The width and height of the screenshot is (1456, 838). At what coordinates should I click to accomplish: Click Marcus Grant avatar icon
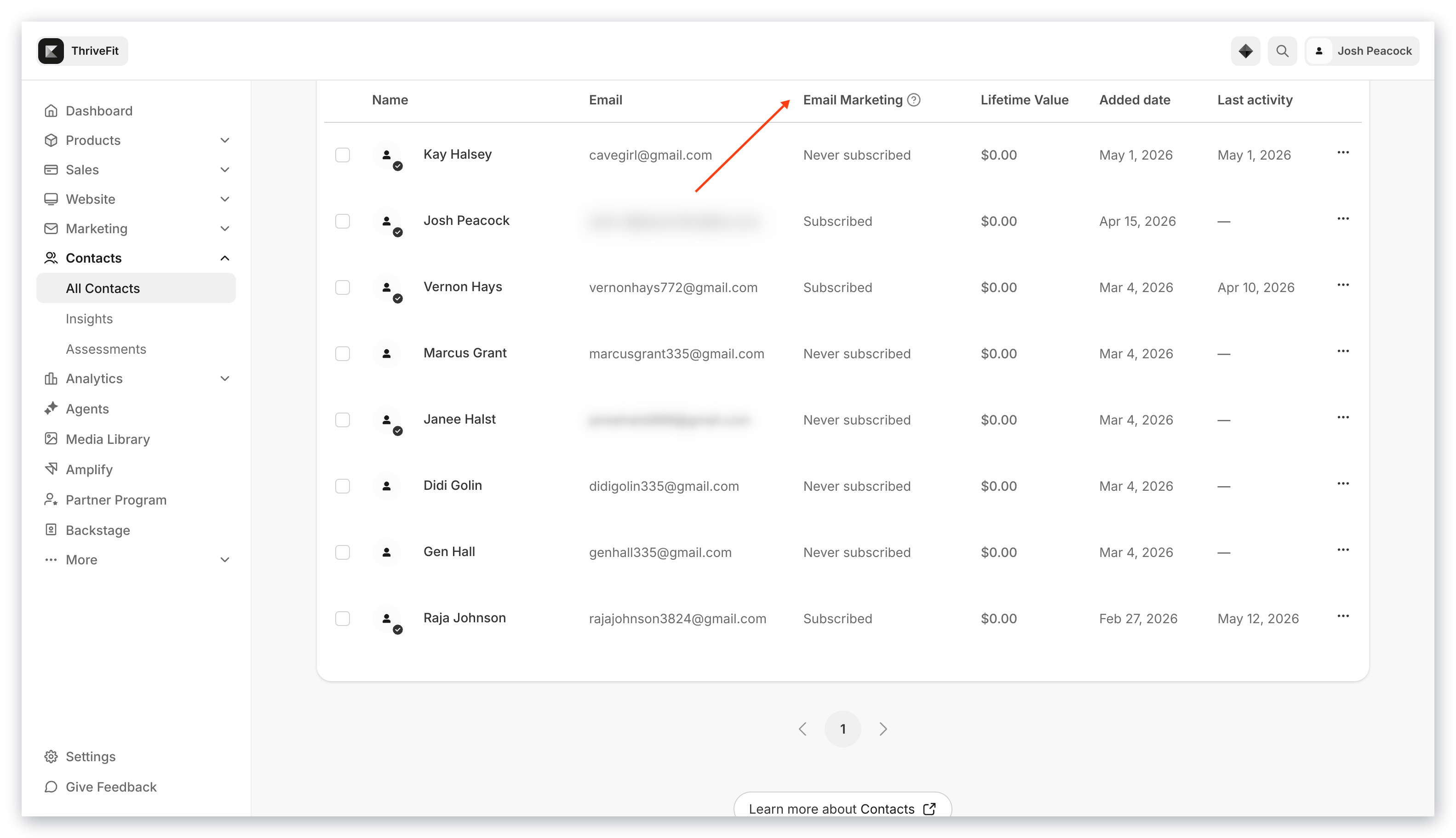pos(387,353)
